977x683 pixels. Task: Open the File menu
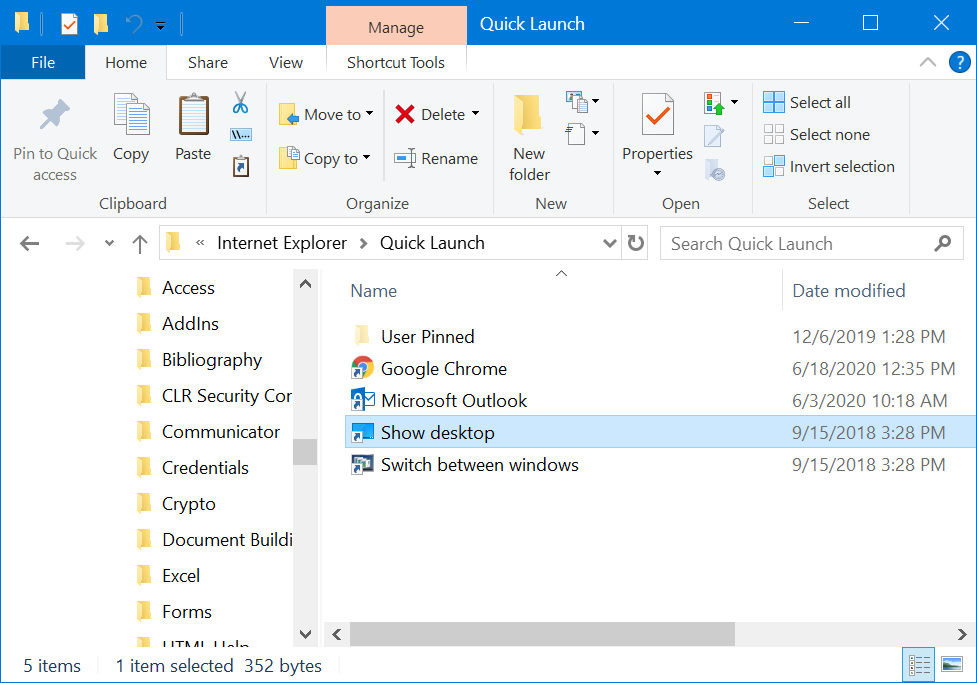(43, 62)
